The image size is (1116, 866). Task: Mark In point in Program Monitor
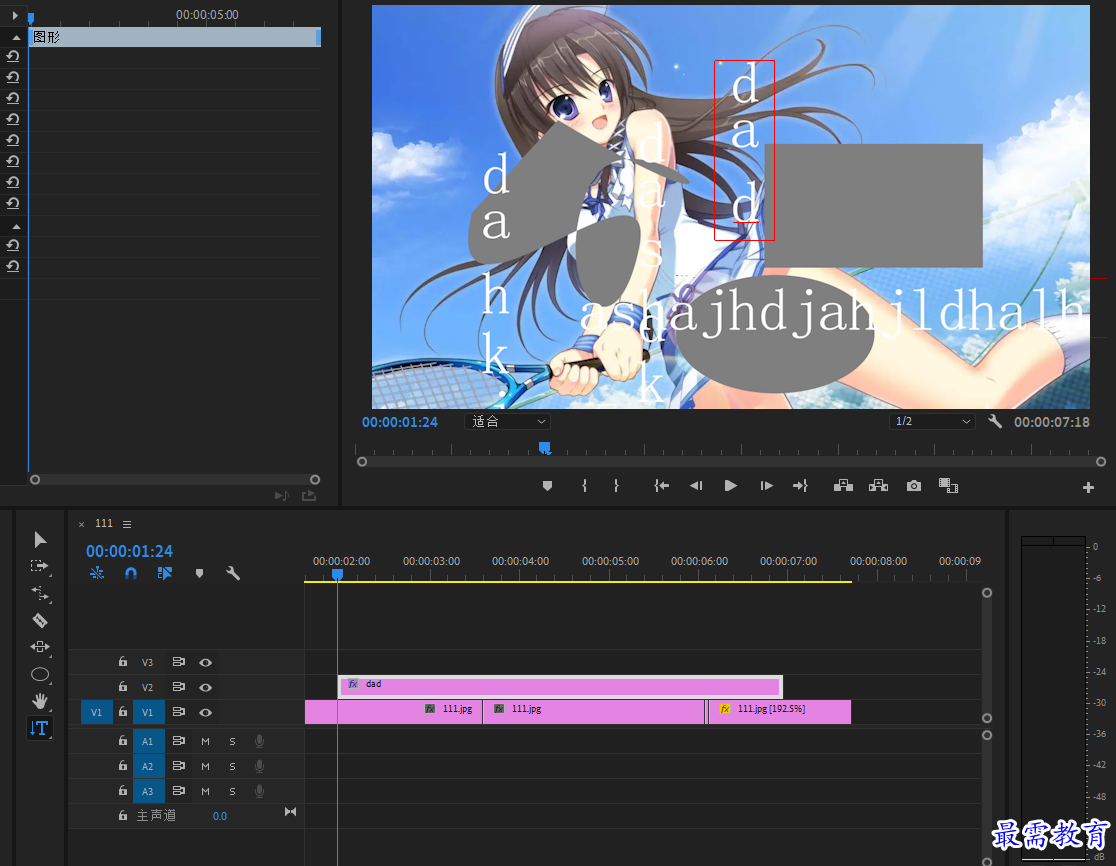584,486
